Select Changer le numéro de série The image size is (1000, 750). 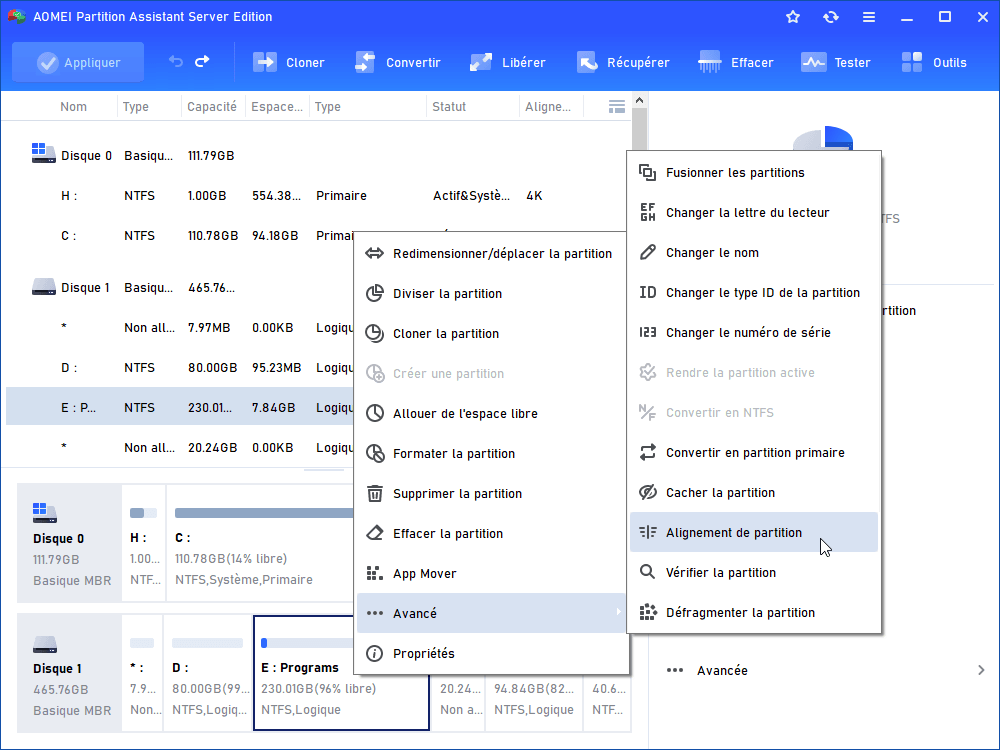coord(754,332)
